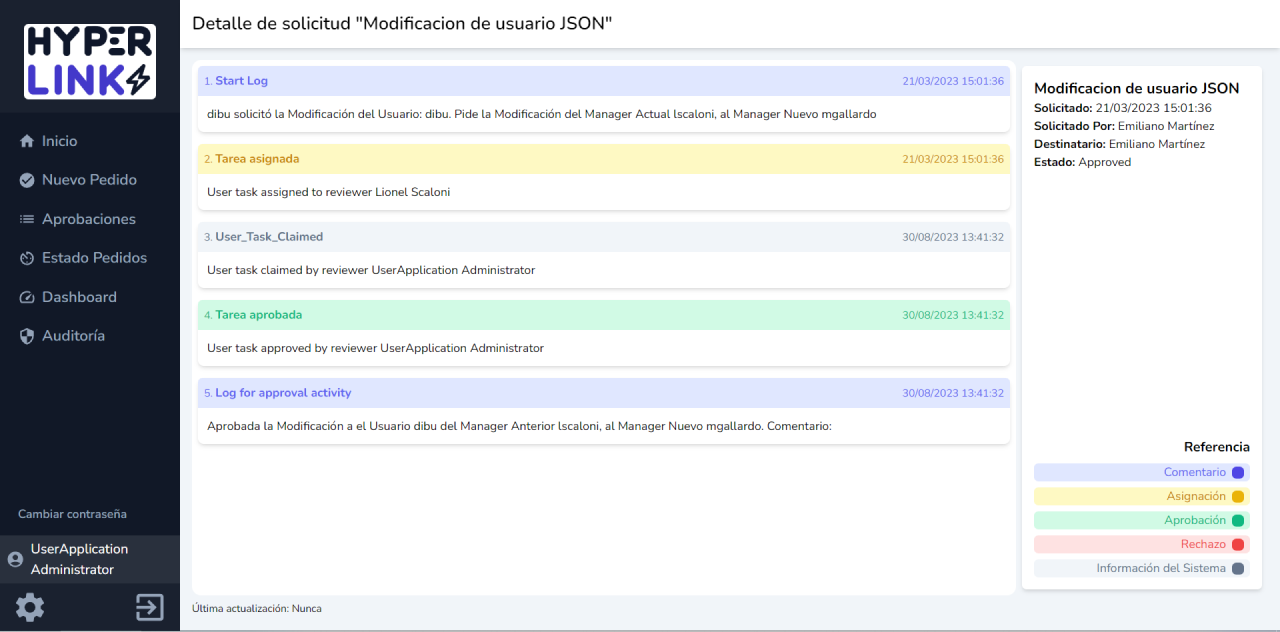1280x632 pixels.
Task: Go to the Estado Pedidos page
Action: click(x=94, y=258)
